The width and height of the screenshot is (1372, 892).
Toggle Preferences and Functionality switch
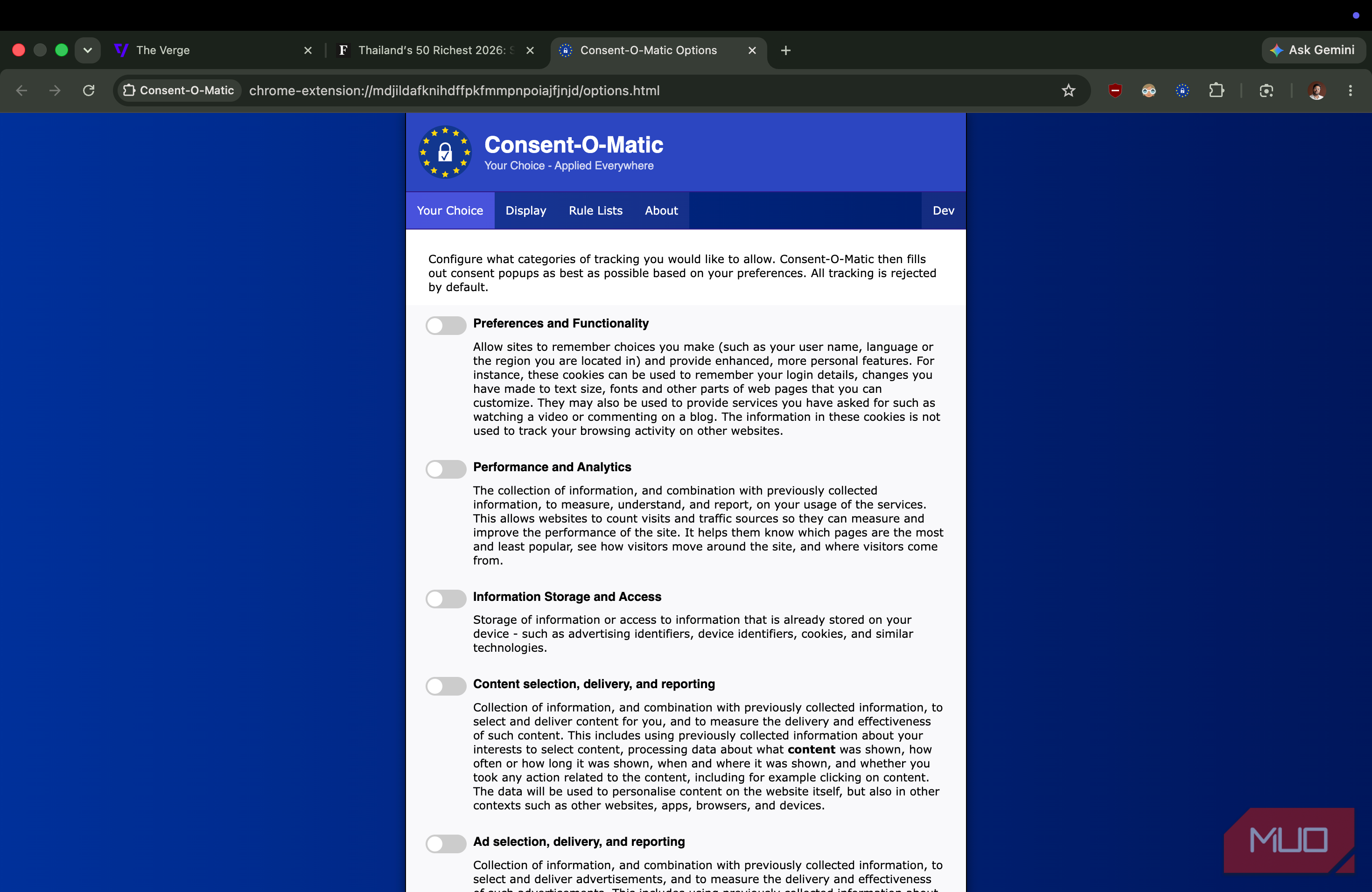pyautogui.click(x=446, y=325)
